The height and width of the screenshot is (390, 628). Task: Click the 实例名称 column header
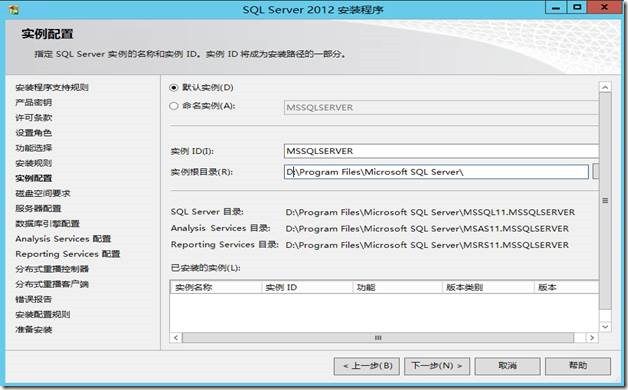point(216,287)
